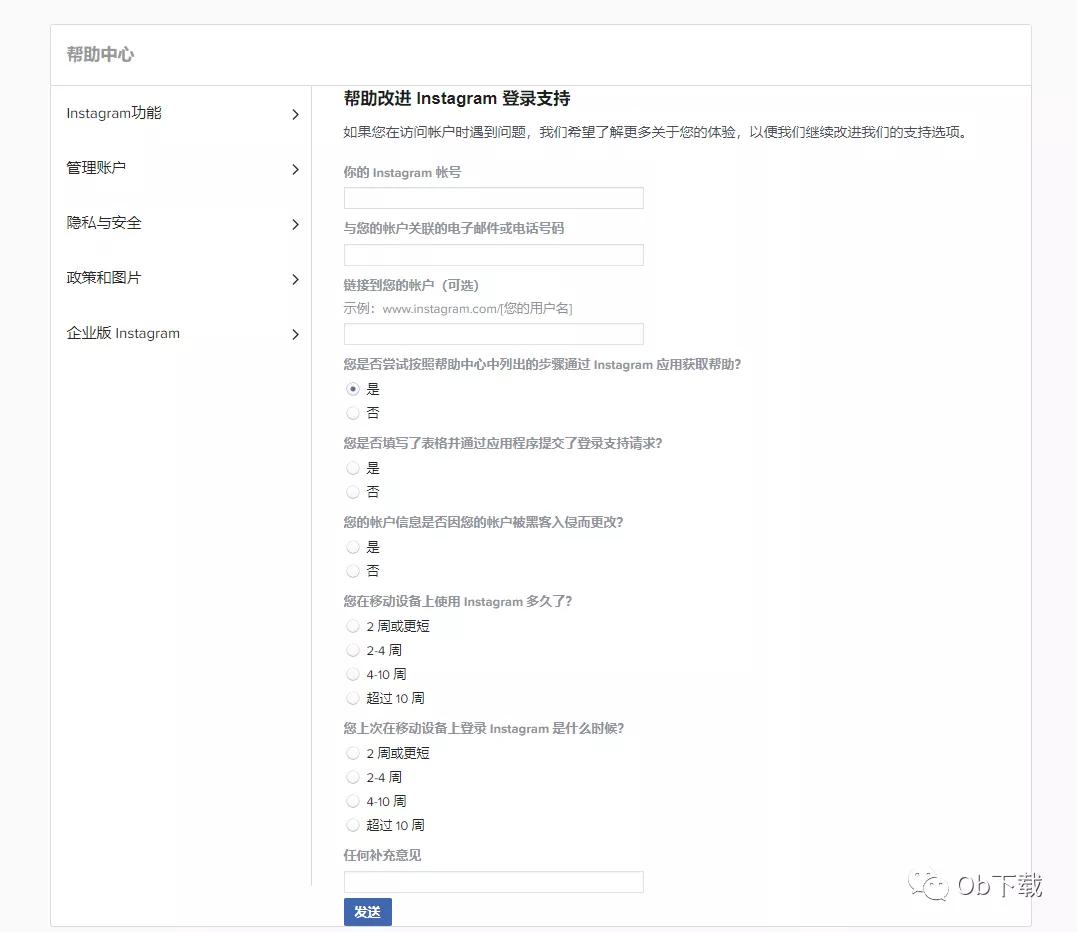Select 2 周或更短 for Instagram usage duration
This screenshot has width=1077, height=932.
click(352, 625)
